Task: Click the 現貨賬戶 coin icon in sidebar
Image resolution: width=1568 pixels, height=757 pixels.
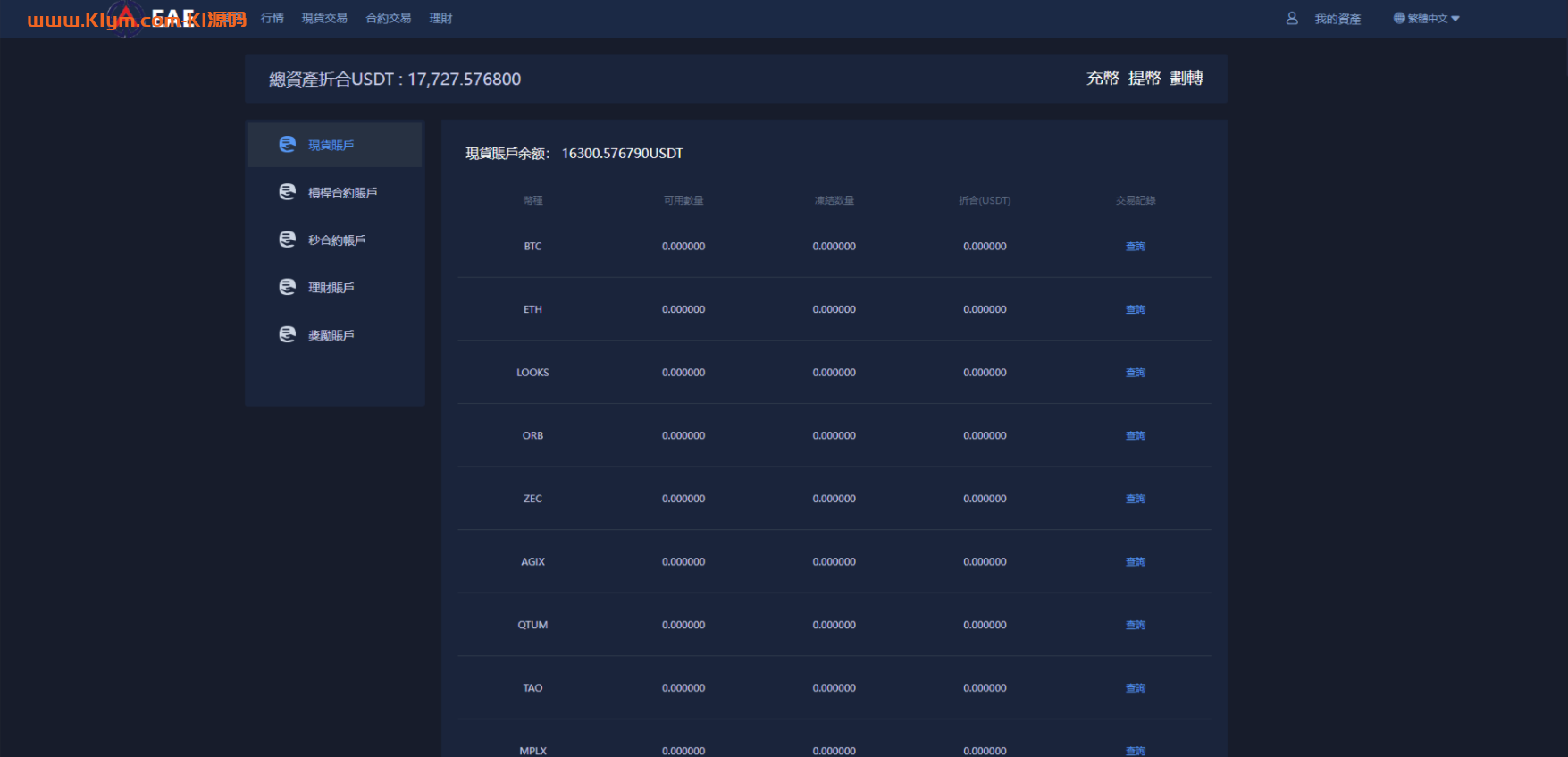Action: 287,145
